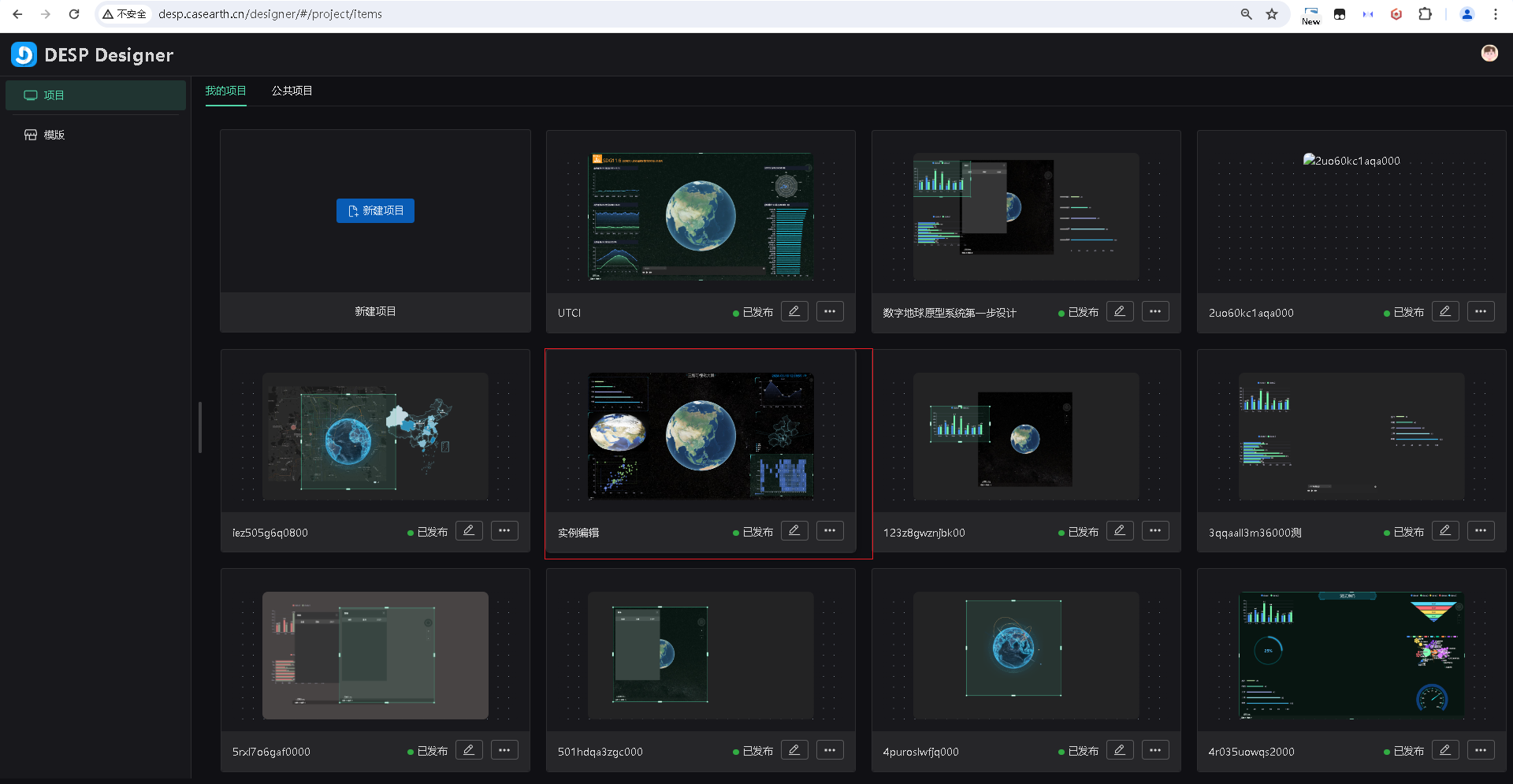Open 模版 in the sidebar
Viewport: 1513px width, 784px height.
54,135
